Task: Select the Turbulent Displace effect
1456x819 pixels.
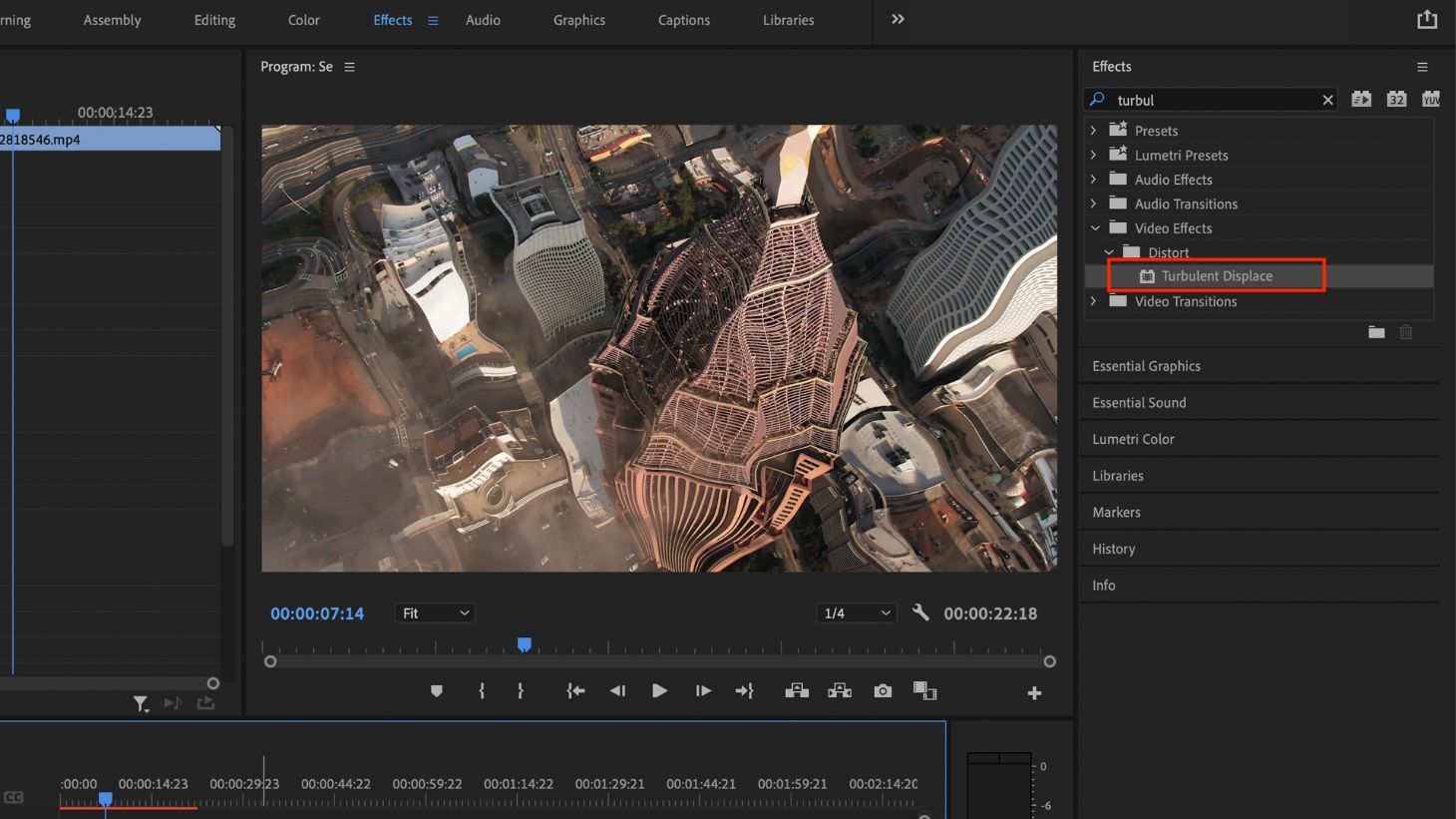Action: [1217, 275]
